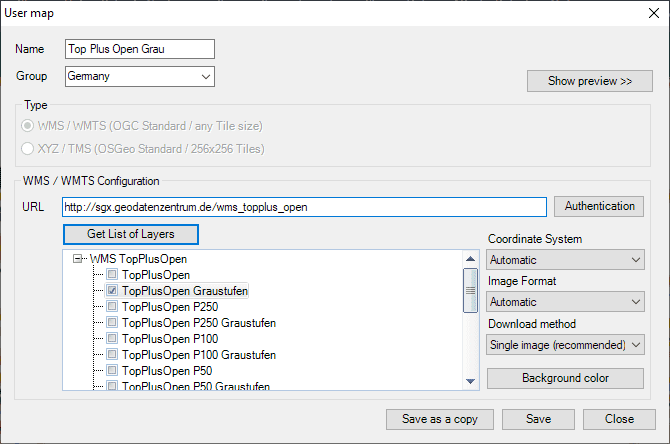The height and width of the screenshot is (444, 670).
Task: Open the Download method dropdown
Action: click(565, 344)
